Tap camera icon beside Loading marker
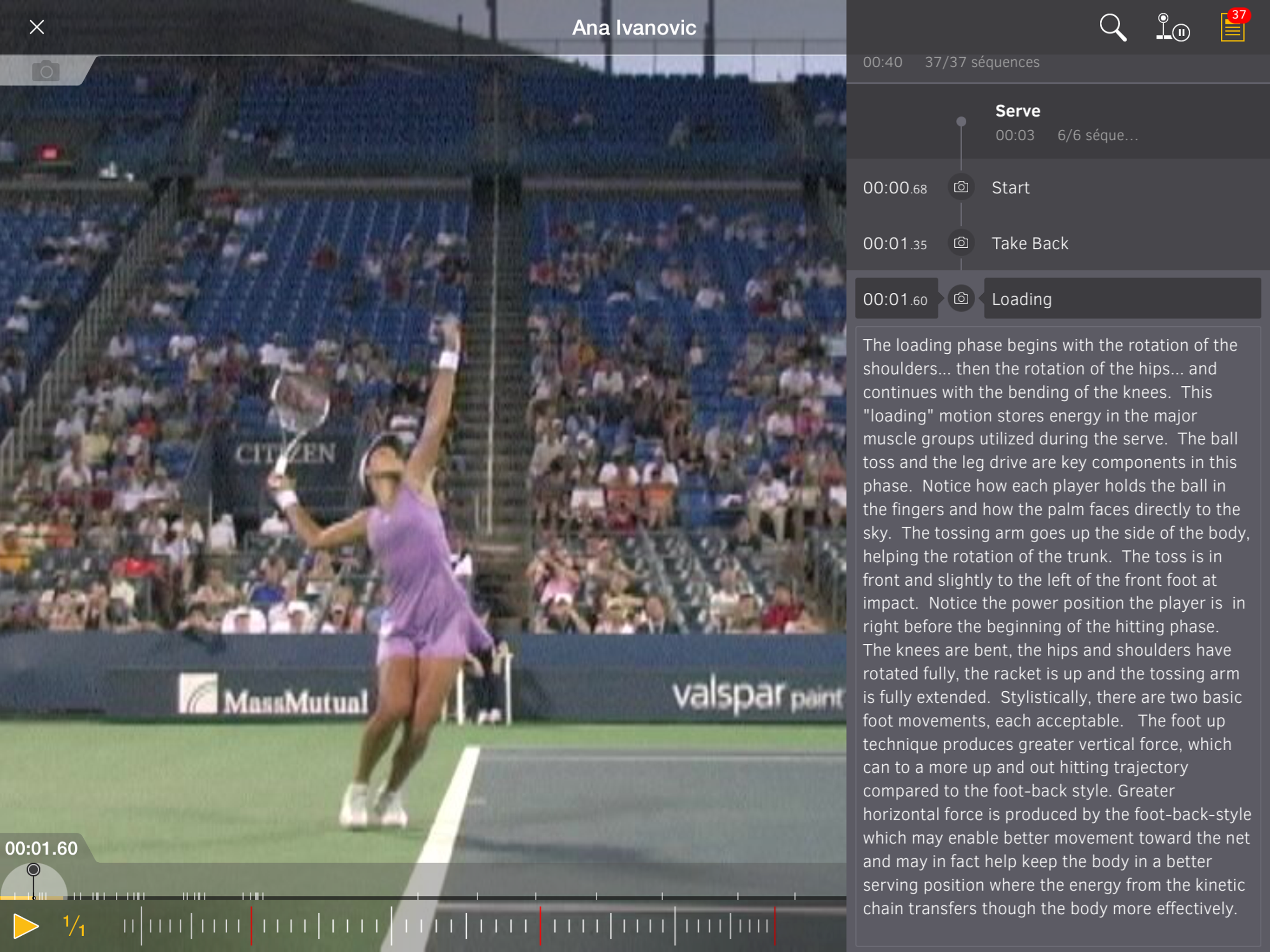This screenshot has height=952, width=1270. click(x=960, y=299)
